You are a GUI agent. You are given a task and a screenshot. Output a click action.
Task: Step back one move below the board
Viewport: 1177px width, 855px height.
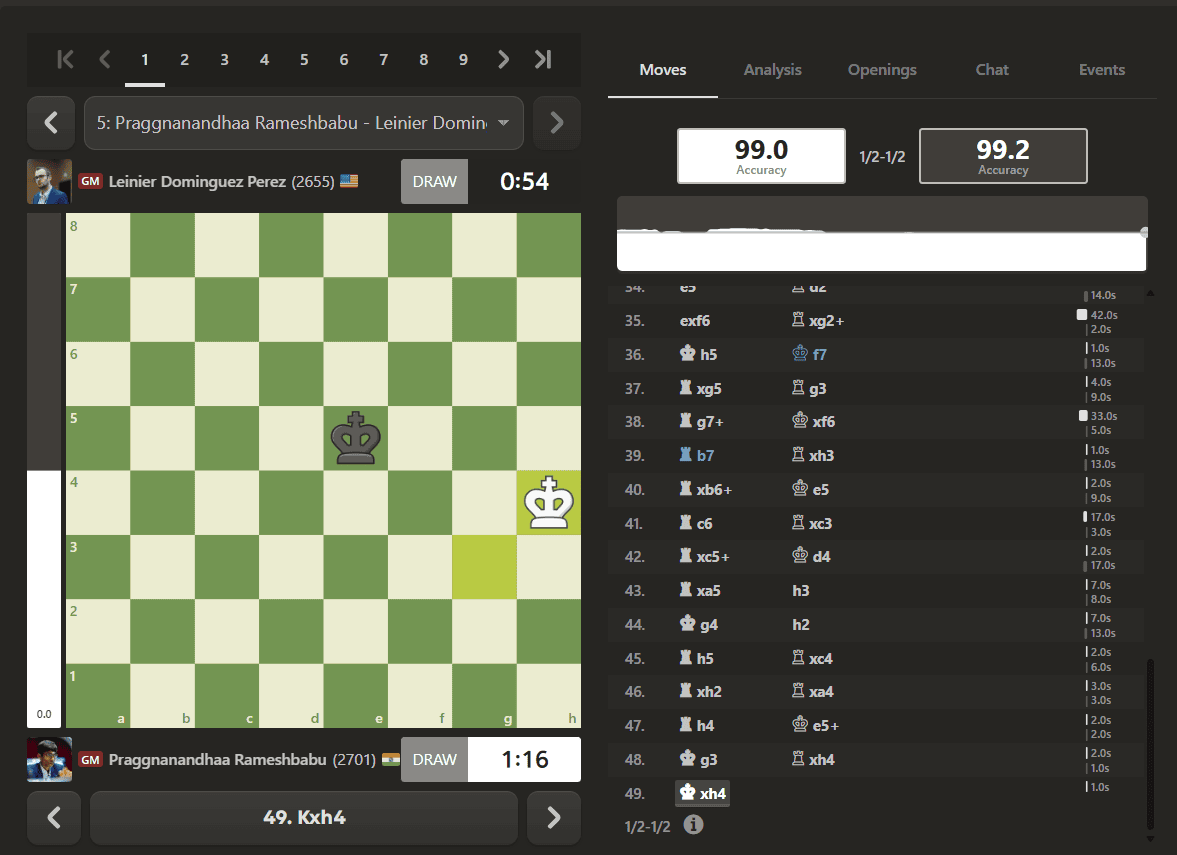pyautogui.click(x=53, y=817)
